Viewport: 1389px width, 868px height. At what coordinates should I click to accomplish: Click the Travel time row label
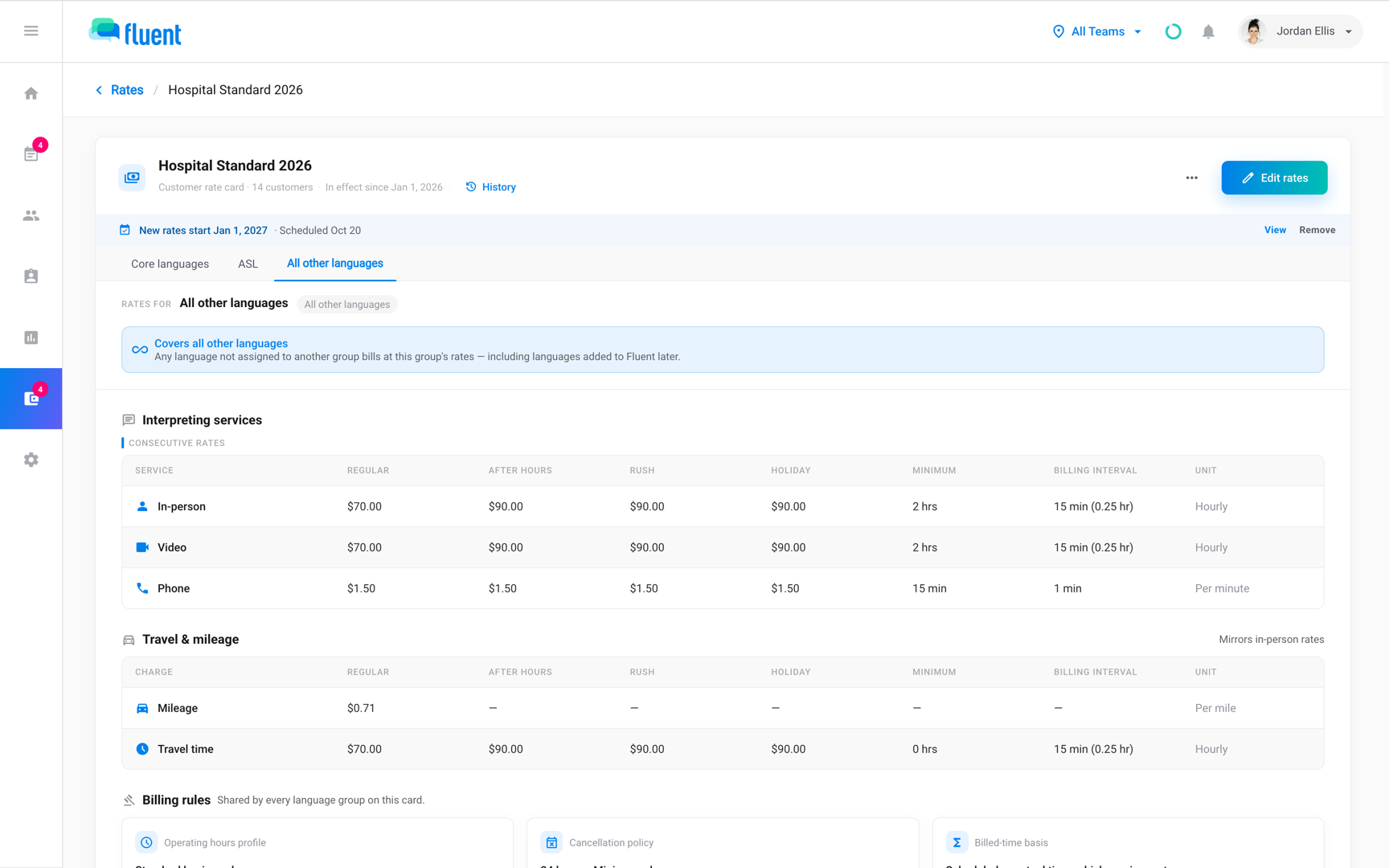coord(186,749)
